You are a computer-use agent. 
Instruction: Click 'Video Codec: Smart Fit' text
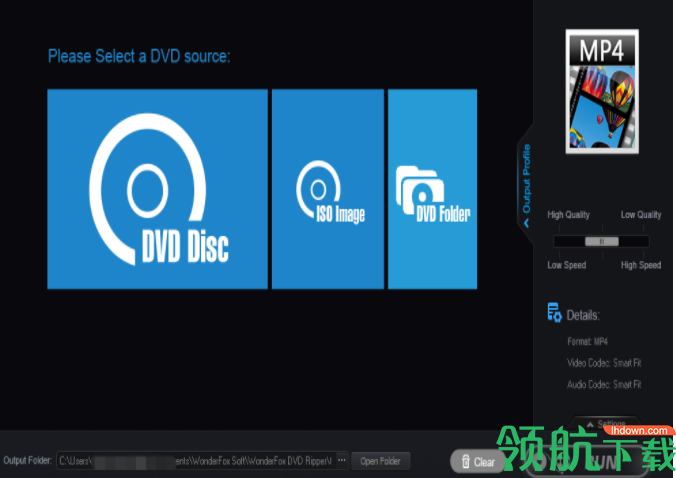pyautogui.click(x=604, y=363)
